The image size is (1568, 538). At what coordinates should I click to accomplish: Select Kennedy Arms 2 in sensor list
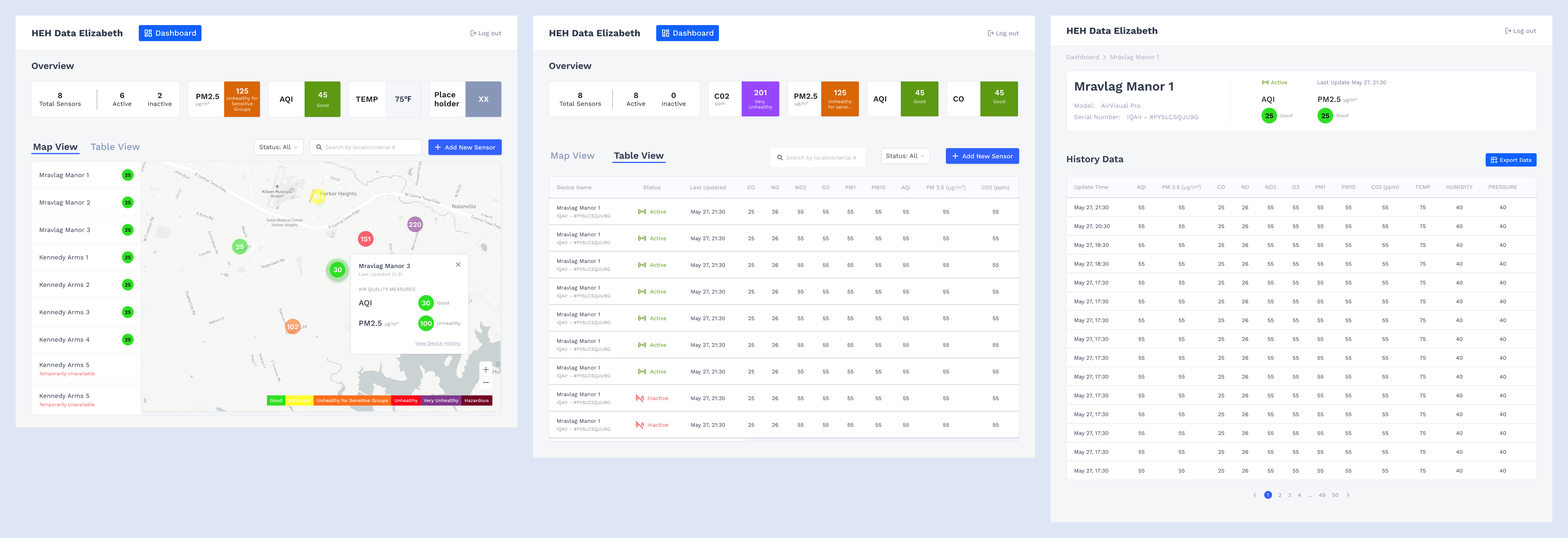(65, 285)
